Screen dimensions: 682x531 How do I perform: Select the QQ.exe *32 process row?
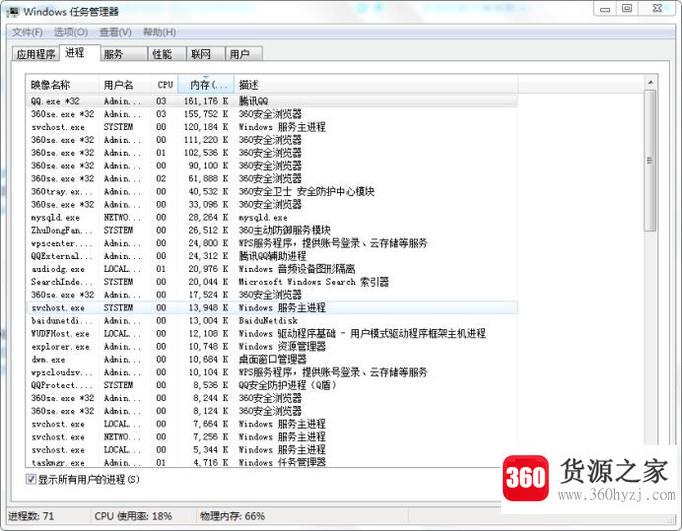pyautogui.click(x=272, y=101)
